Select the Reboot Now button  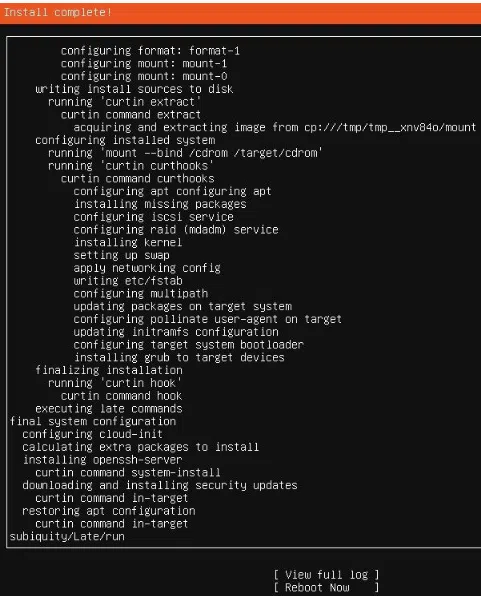pos(326,588)
